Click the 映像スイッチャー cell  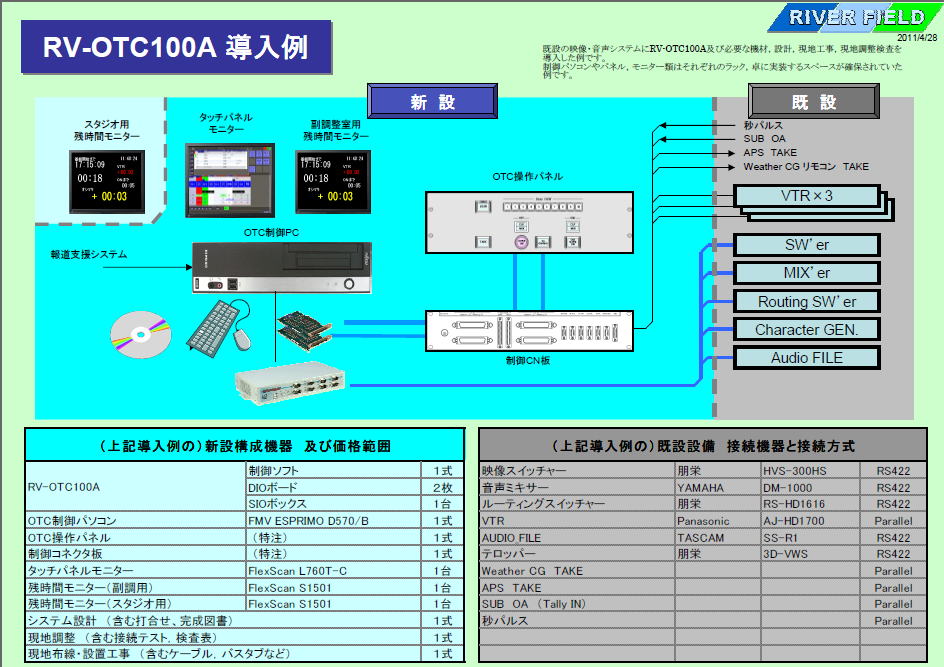click(577, 471)
